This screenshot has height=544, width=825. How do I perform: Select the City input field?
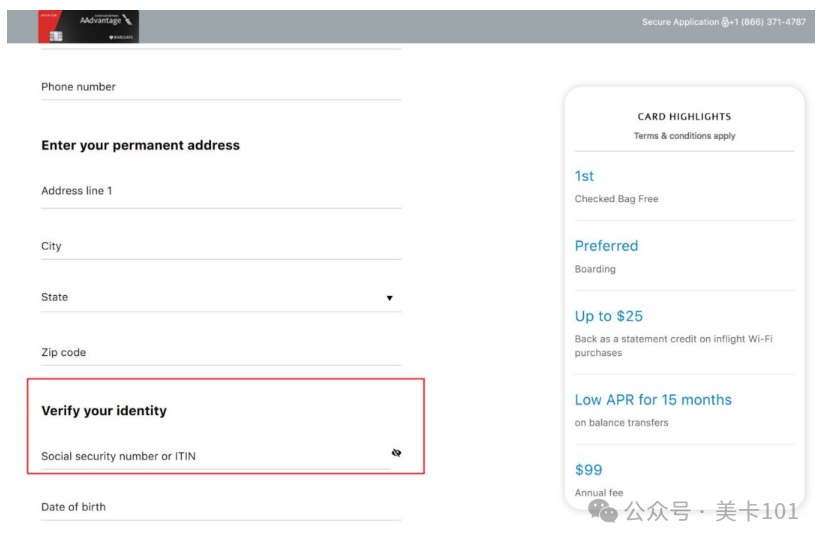tap(221, 246)
